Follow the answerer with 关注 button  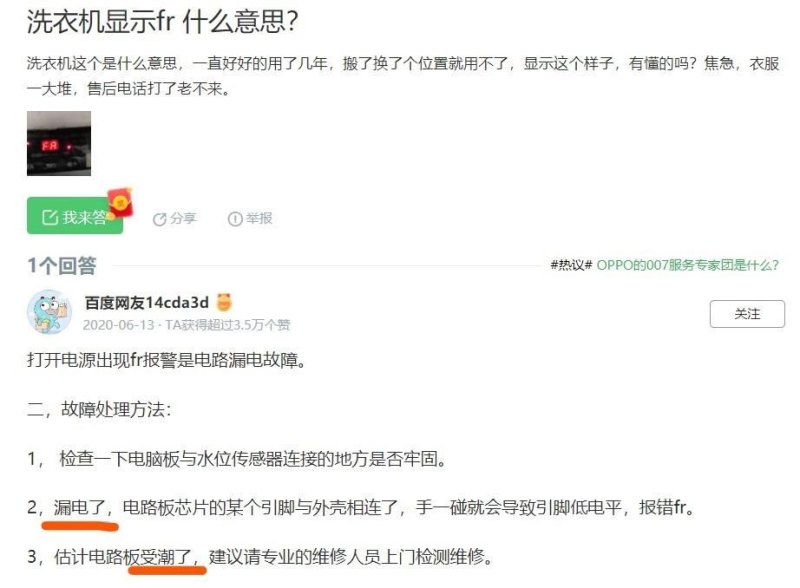click(x=747, y=314)
